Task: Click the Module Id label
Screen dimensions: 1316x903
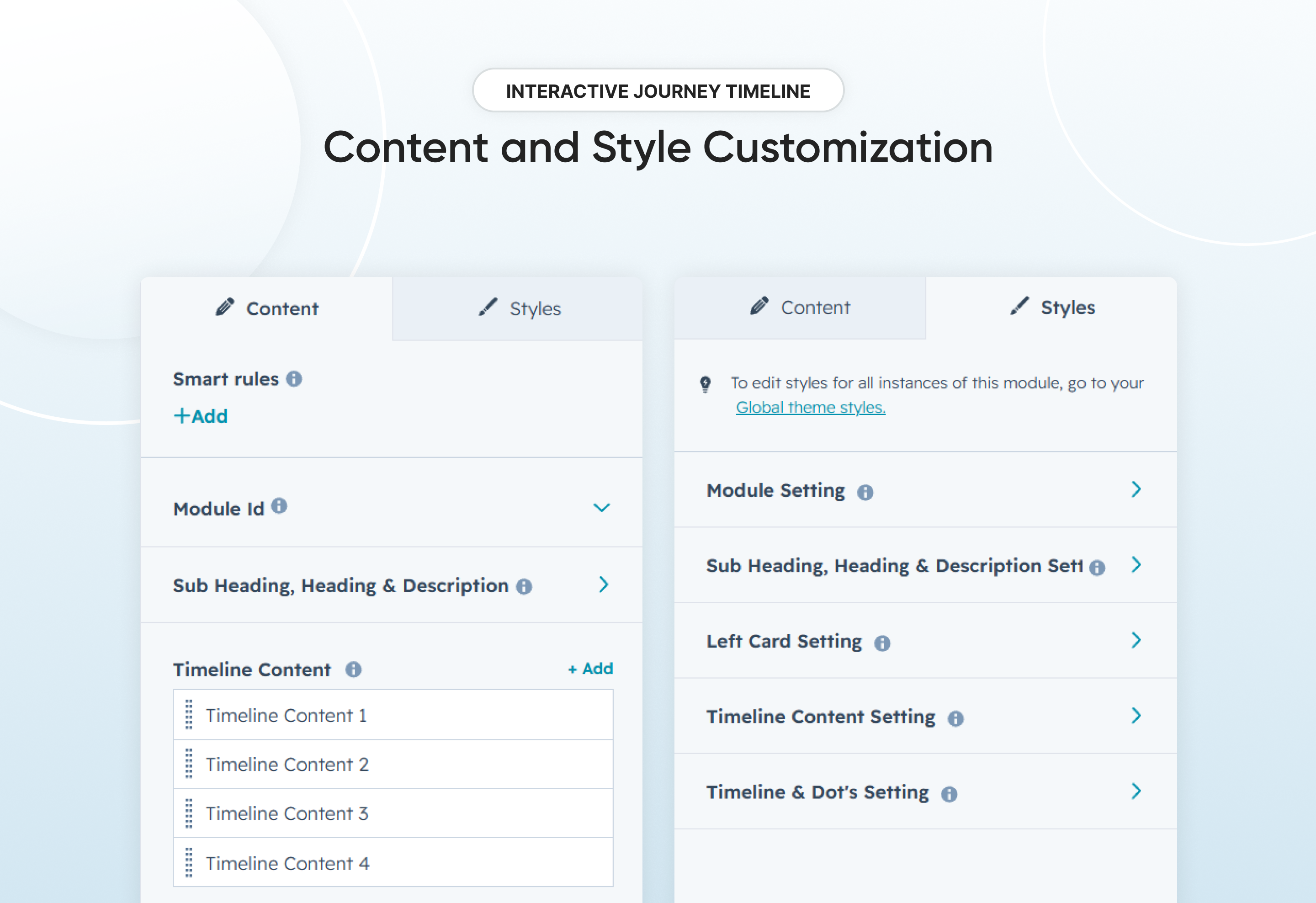Action: click(x=218, y=509)
